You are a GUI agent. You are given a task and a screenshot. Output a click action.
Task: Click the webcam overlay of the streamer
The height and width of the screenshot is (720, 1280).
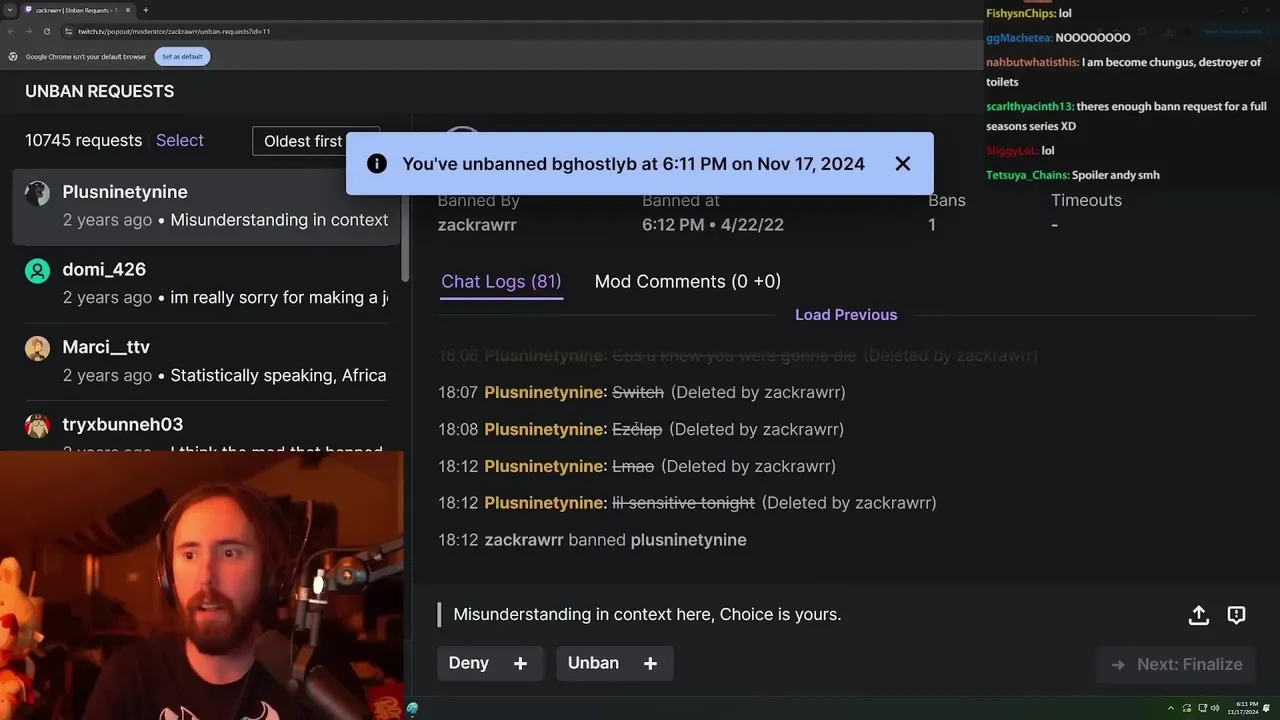pos(202,585)
